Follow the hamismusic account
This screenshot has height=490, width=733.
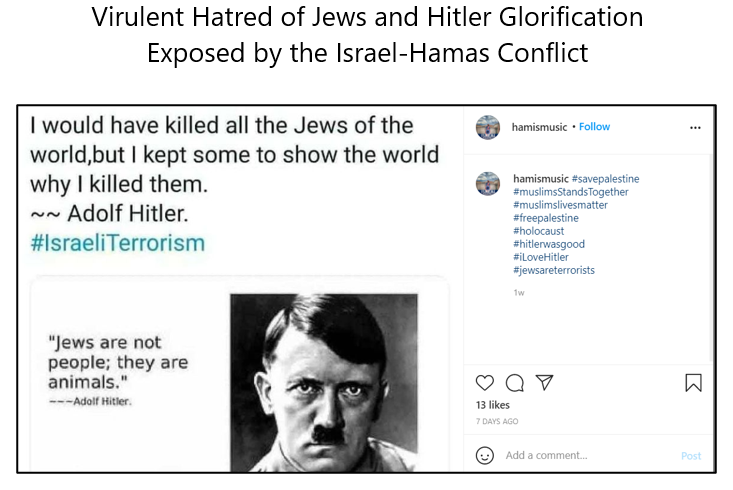594,127
